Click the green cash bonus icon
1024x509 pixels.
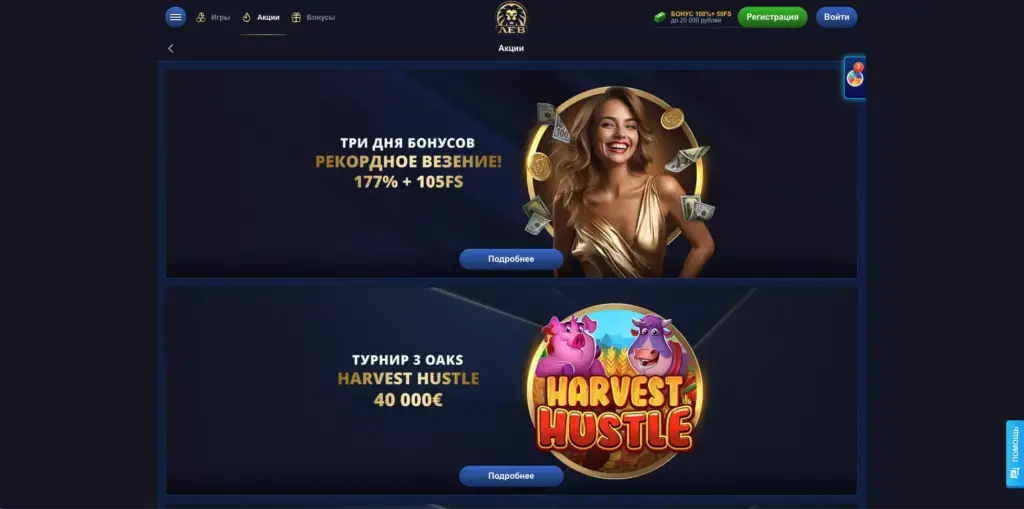click(x=661, y=18)
